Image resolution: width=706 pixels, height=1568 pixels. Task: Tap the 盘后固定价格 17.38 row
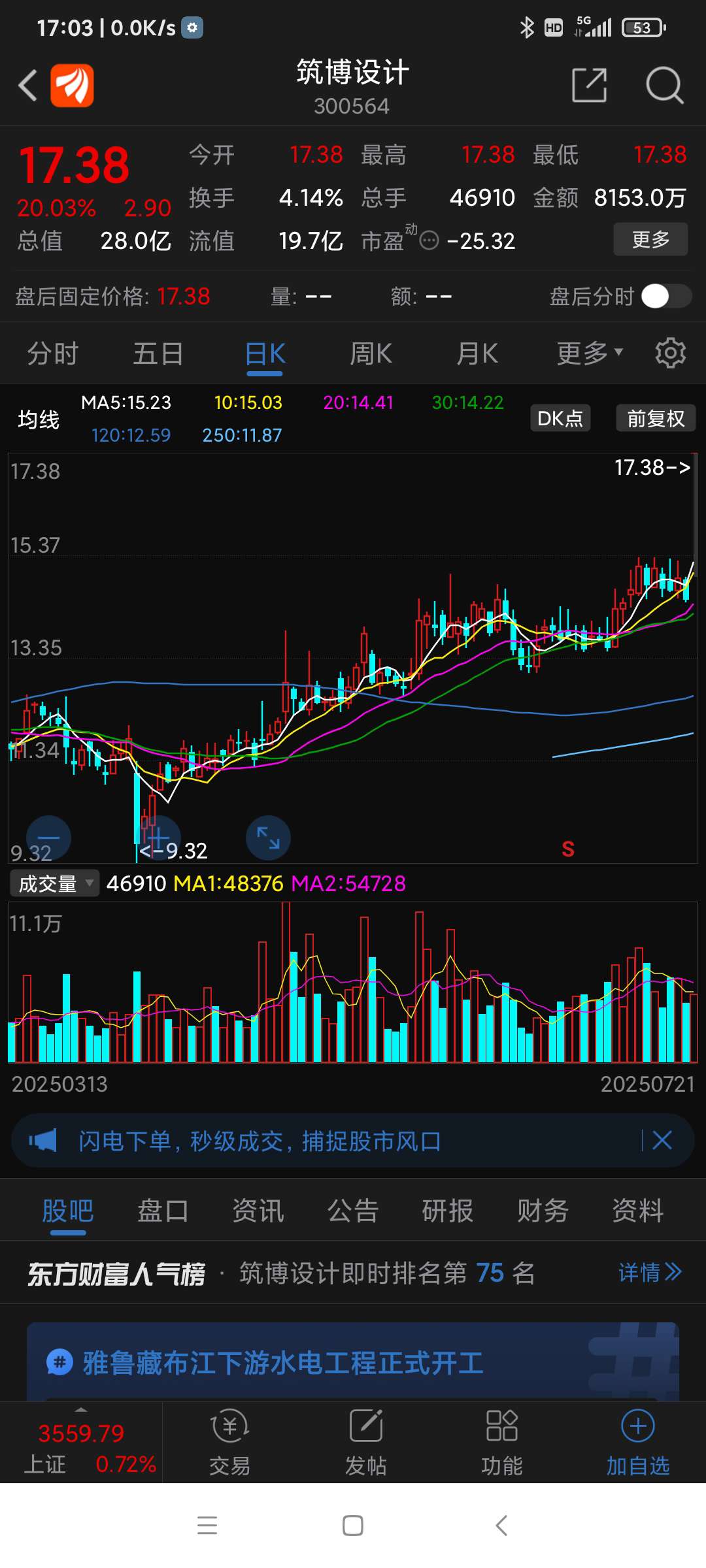pos(113,297)
